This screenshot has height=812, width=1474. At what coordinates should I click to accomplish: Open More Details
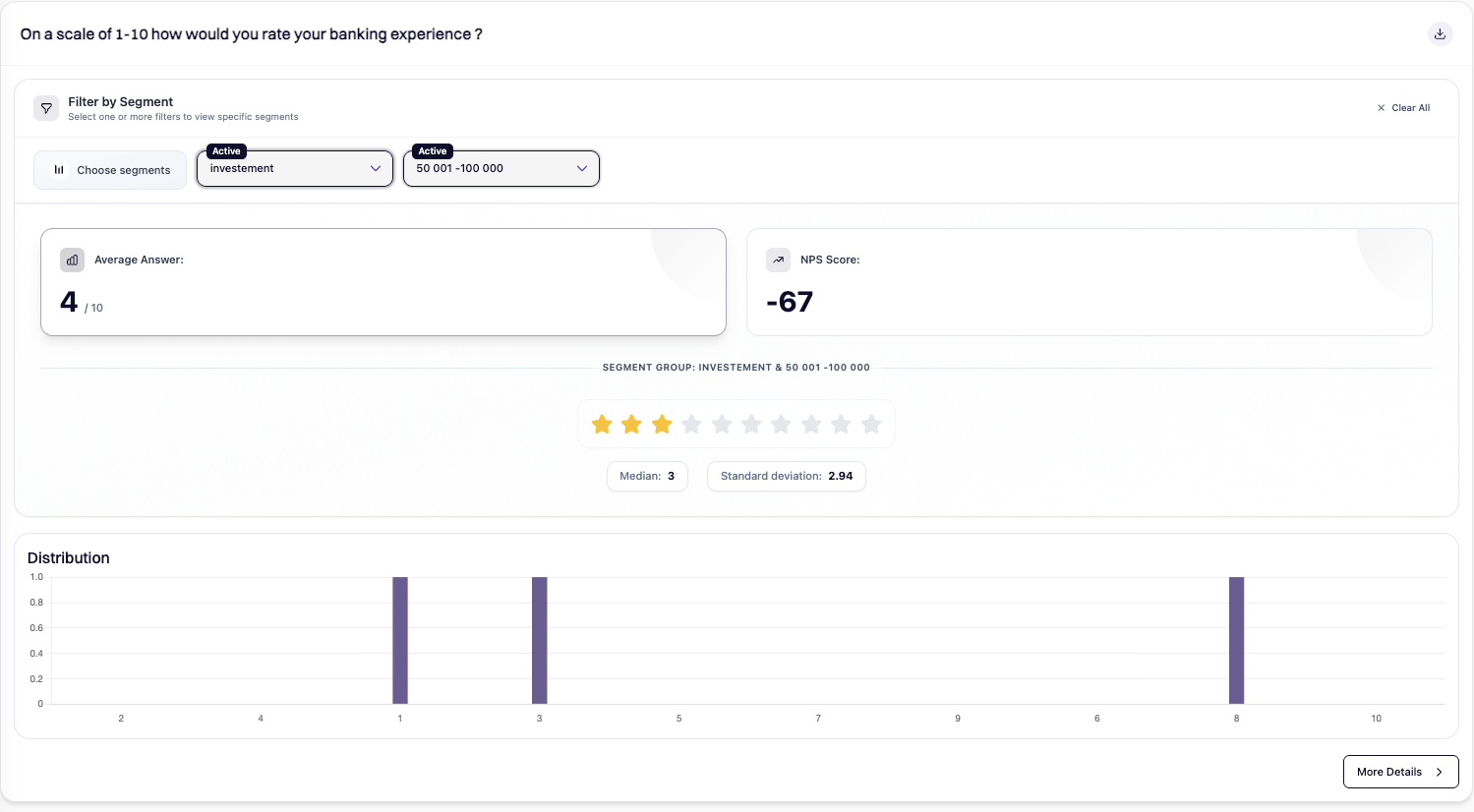pyautogui.click(x=1400, y=772)
